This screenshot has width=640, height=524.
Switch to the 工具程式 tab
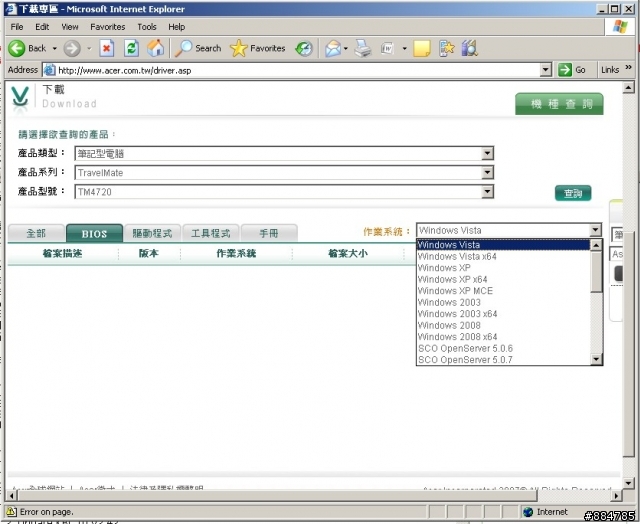tap(211, 233)
